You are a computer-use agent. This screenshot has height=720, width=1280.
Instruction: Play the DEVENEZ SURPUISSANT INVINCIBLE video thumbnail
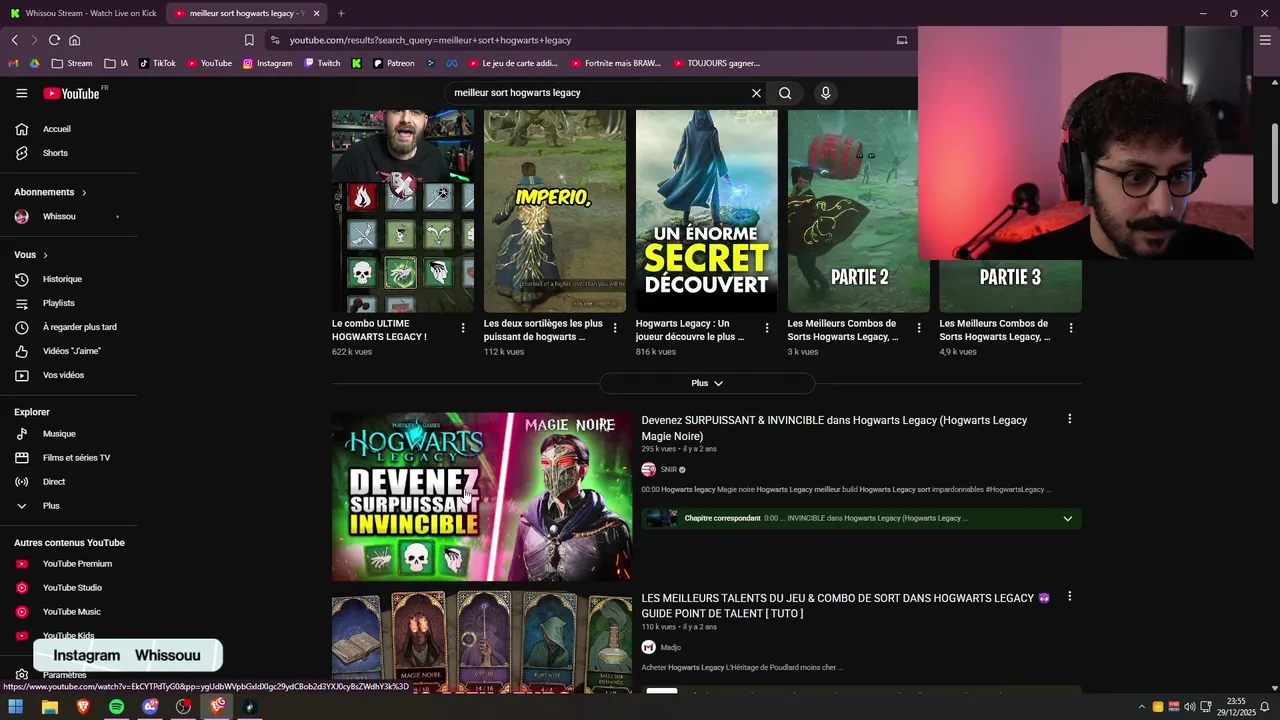(482, 497)
